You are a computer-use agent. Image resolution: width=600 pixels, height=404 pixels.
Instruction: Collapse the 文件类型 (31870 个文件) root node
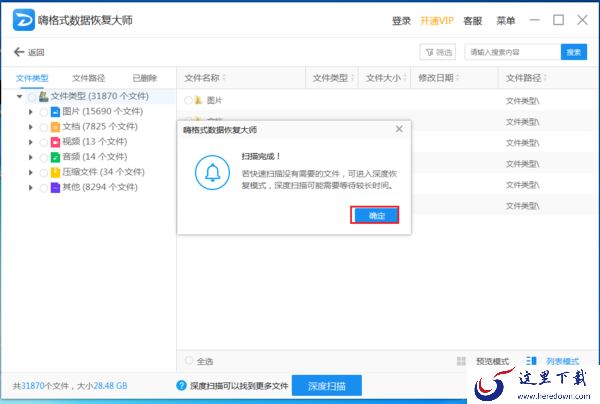point(20,96)
